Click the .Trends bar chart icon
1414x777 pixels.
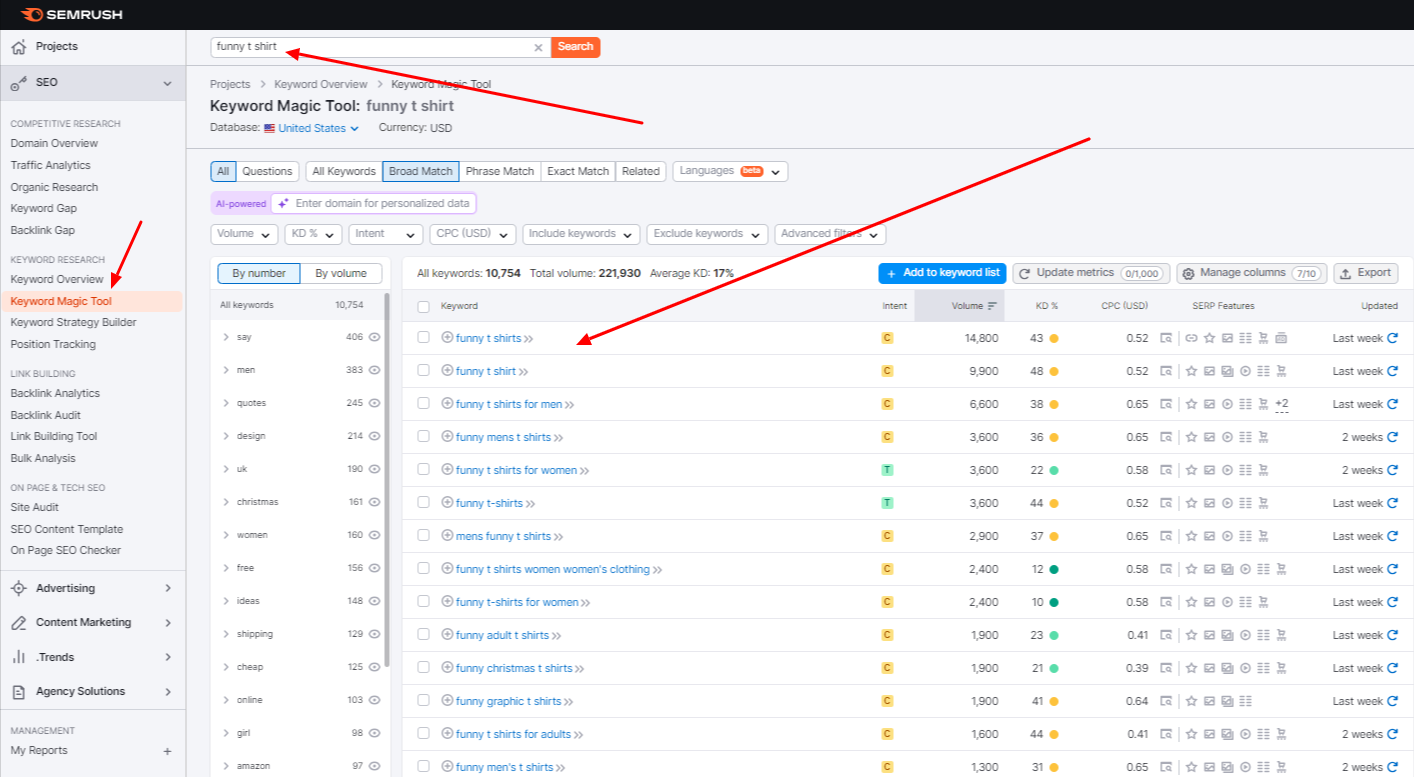19,657
